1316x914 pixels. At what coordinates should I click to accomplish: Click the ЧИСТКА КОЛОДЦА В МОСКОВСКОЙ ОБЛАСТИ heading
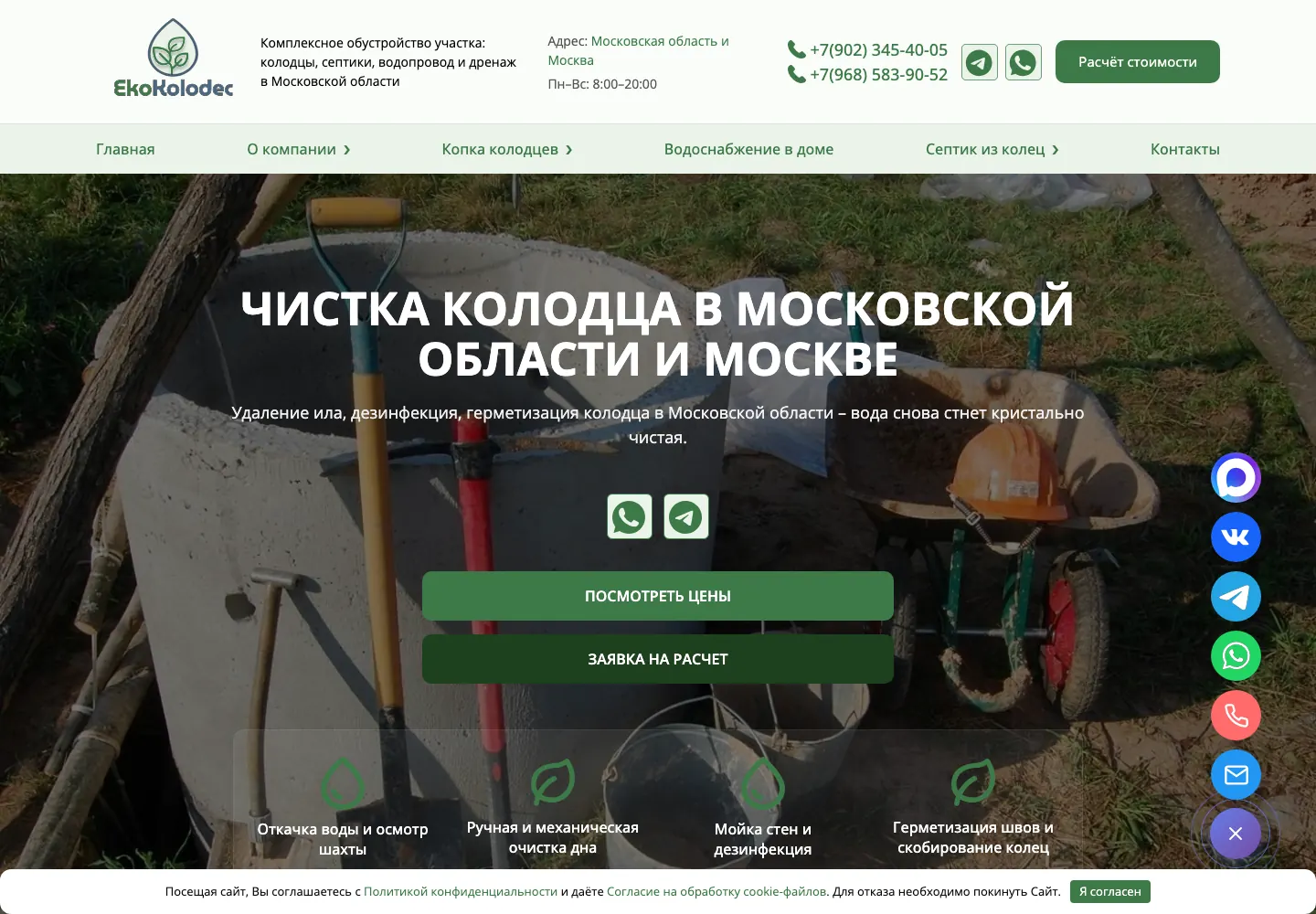[658, 333]
